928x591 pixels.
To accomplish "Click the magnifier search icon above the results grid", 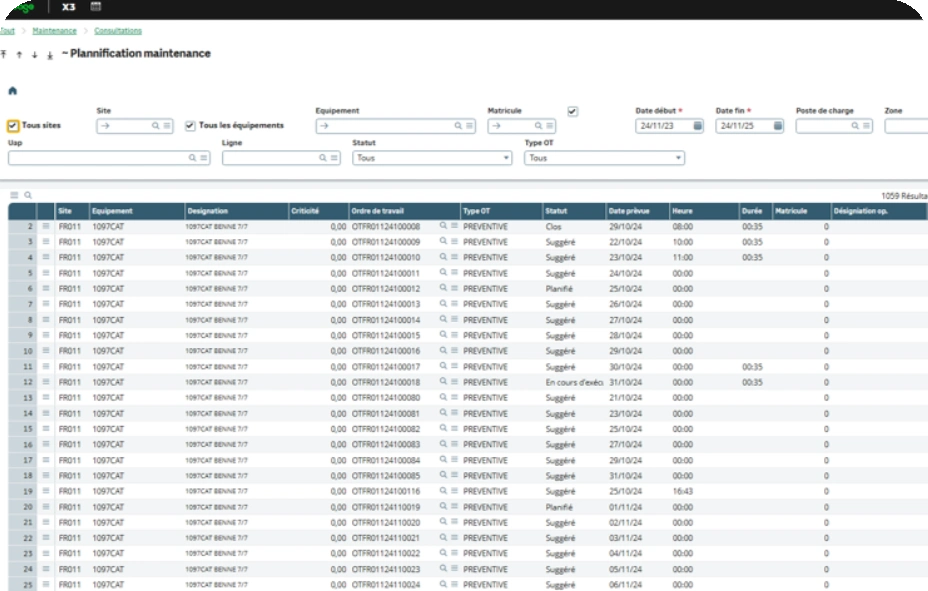I will click(x=27, y=194).
